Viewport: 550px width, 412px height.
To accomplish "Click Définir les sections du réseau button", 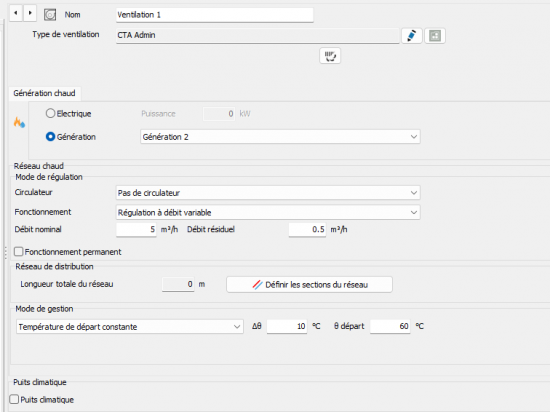I will (309, 284).
